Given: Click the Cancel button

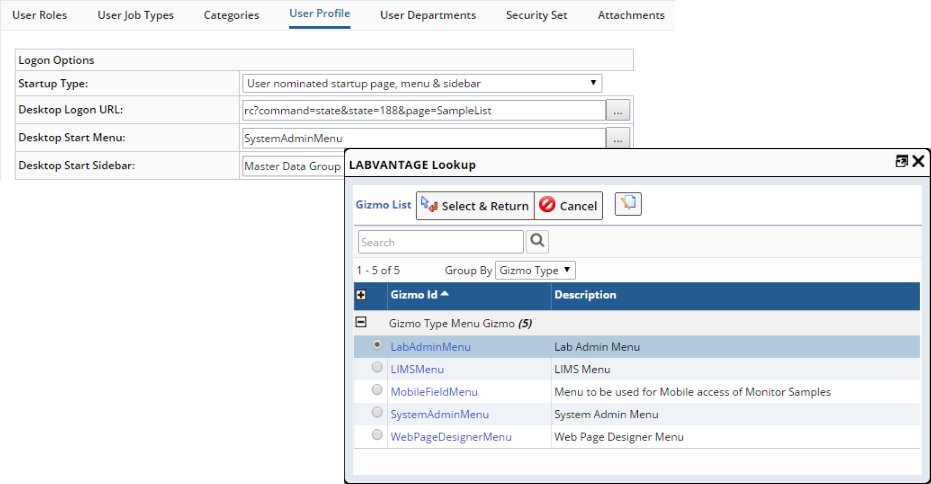Looking at the screenshot, I should pos(568,205).
